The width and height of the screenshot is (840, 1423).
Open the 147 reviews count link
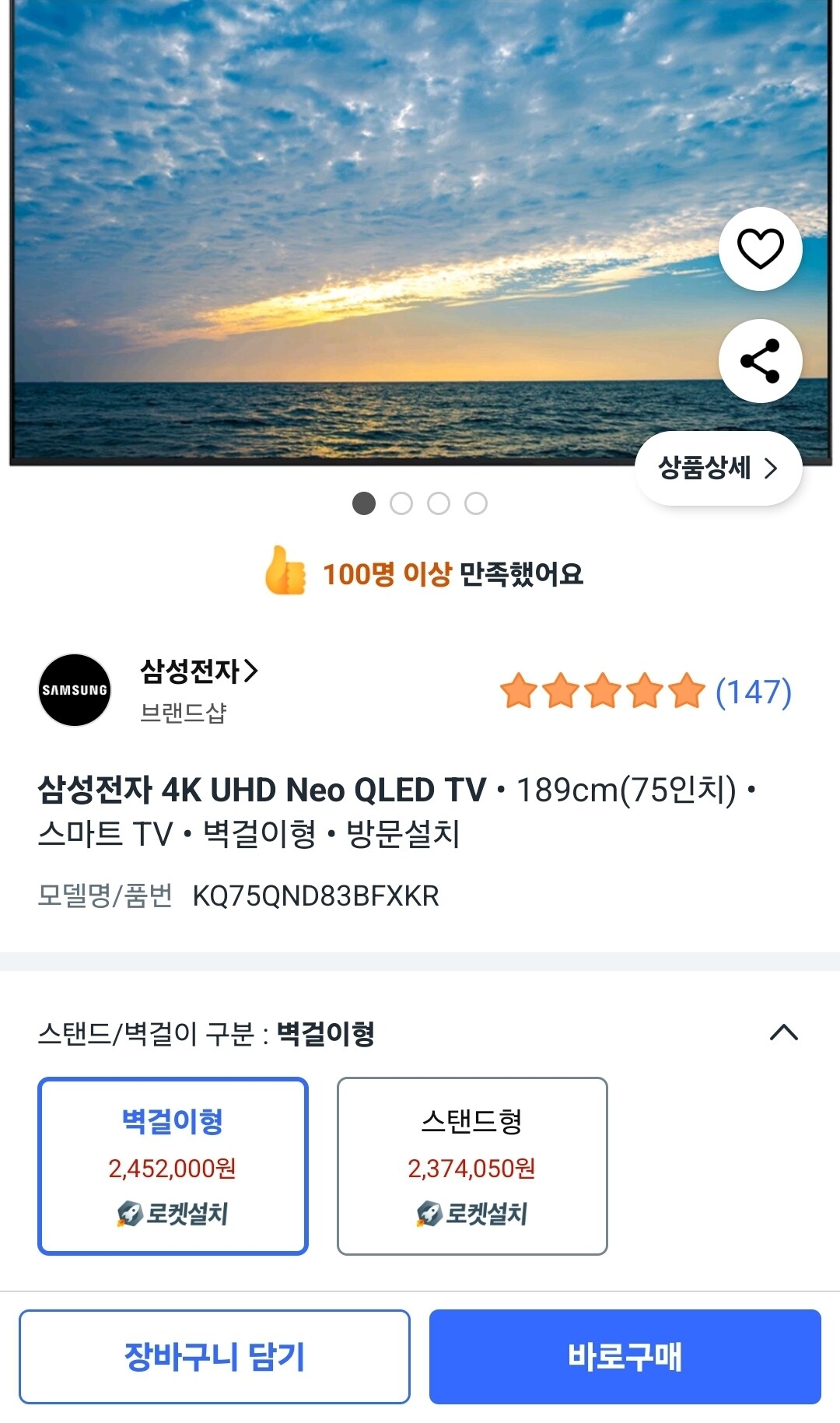point(753,692)
